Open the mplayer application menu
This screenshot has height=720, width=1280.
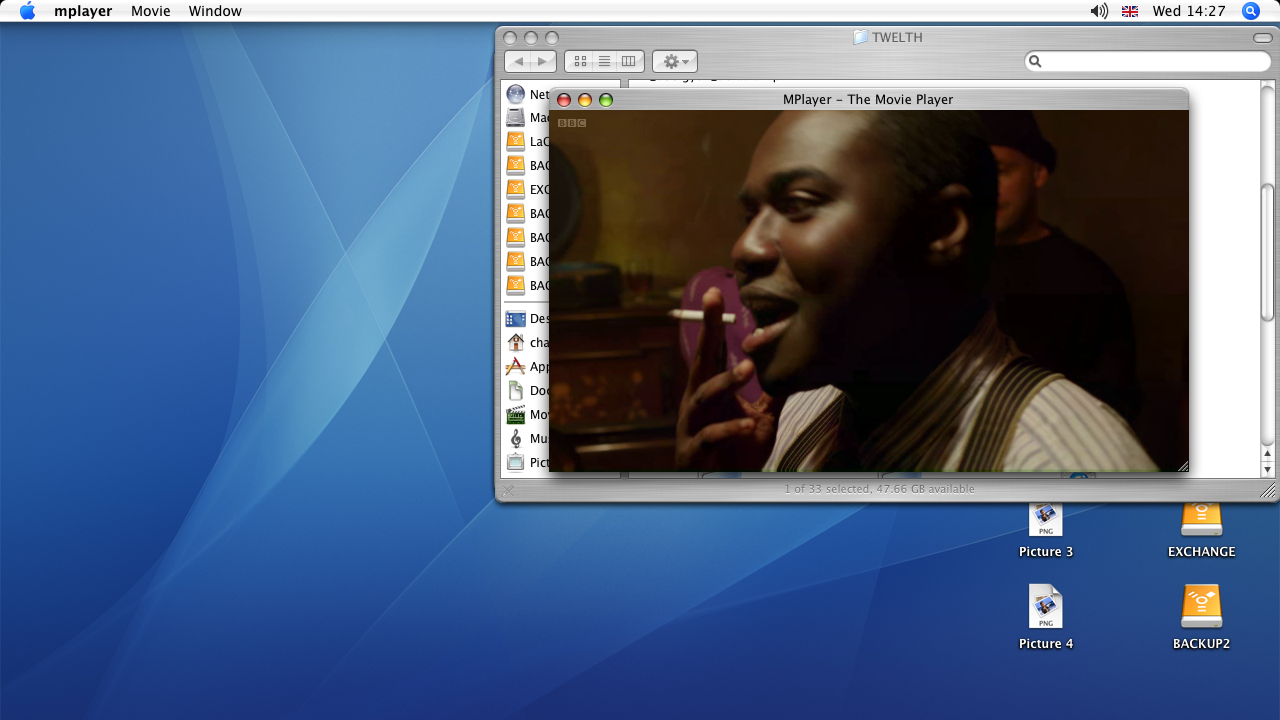pyautogui.click(x=83, y=11)
